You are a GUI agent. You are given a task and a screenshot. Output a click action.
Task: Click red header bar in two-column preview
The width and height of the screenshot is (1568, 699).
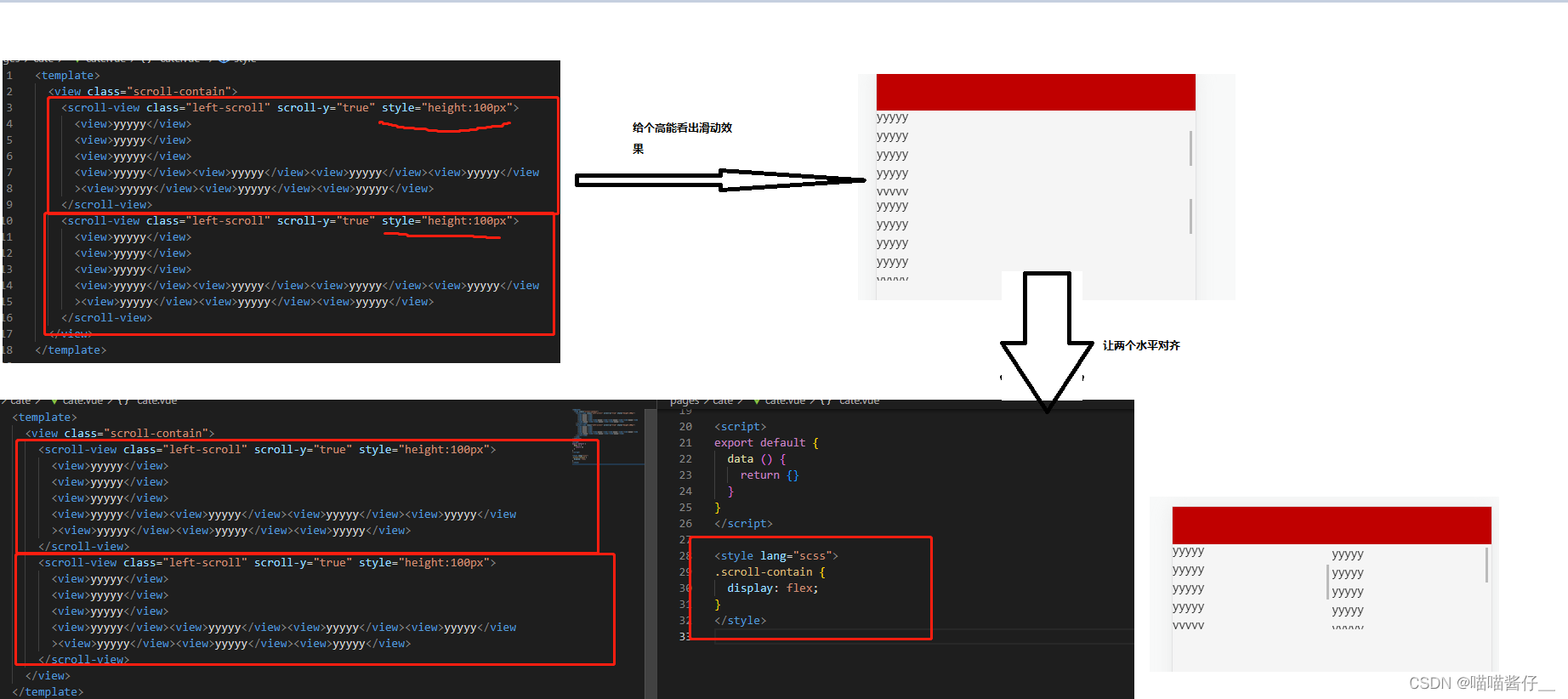click(x=1332, y=526)
